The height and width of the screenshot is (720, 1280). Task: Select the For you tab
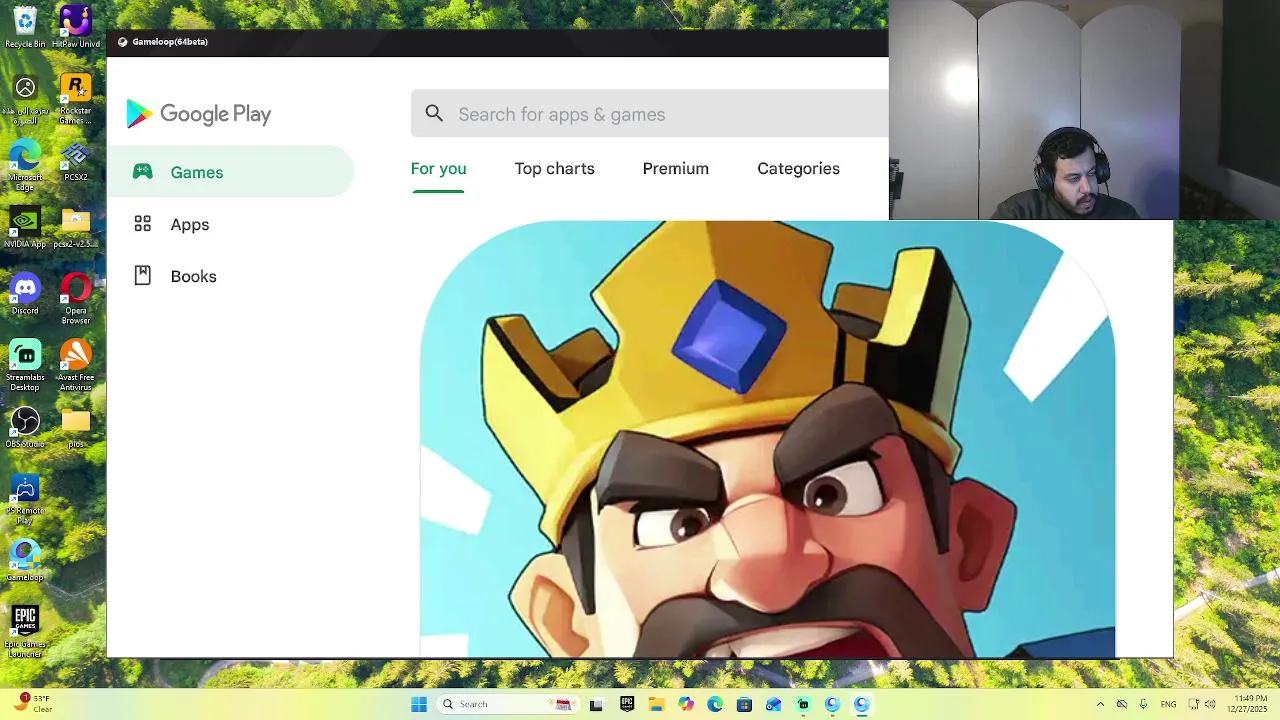pyautogui.click(x=438, y=169)
